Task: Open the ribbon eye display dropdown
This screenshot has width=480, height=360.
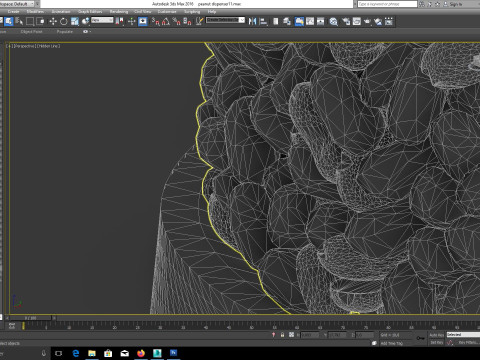Action: tap(86, 32)
